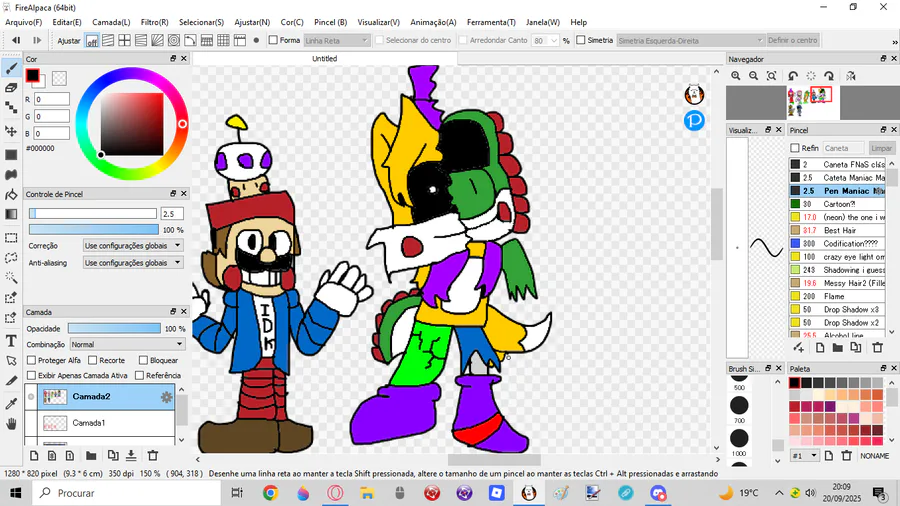Screen dimensions: 900x506
Task: Click the Undo arrow in the toolbar
Action: [15, 40]
